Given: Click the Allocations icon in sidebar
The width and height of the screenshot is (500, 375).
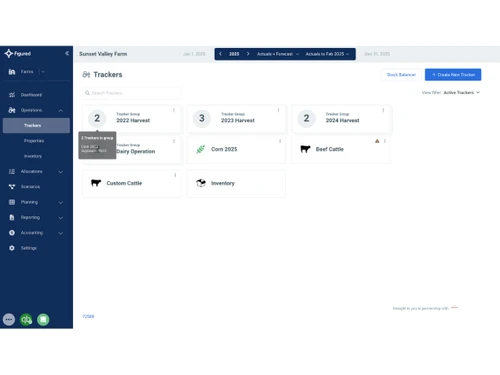Looking at the screenshot, I should [x=12, y=171].
